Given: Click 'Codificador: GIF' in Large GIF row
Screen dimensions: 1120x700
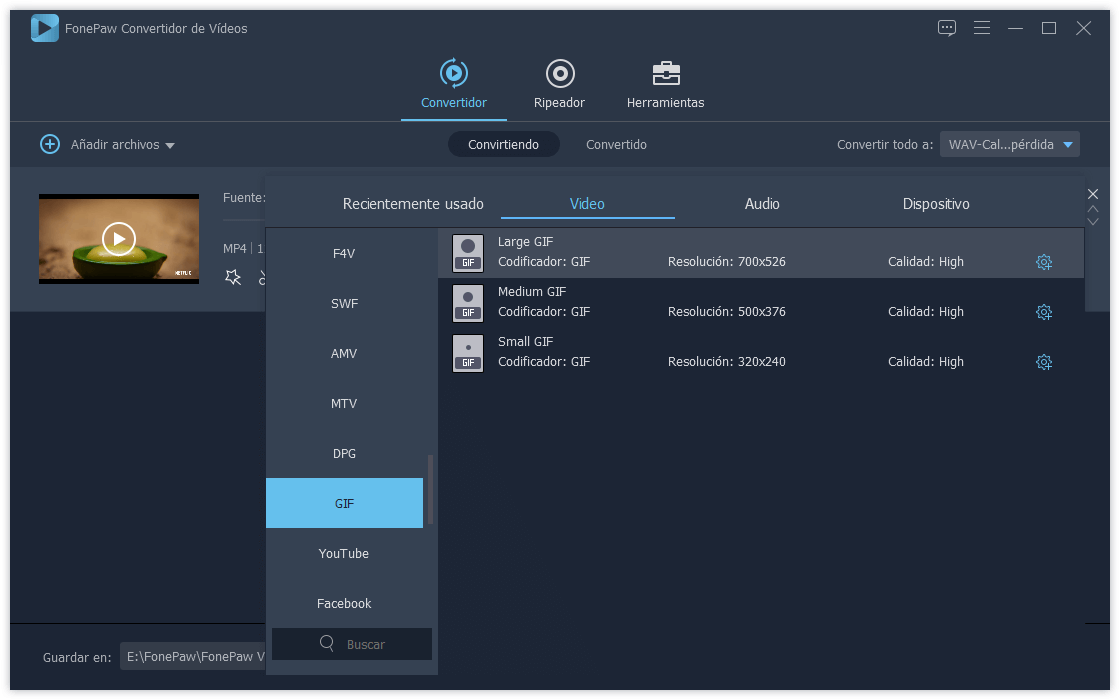Looking at the screenshot, I should [x=544, y=262].
